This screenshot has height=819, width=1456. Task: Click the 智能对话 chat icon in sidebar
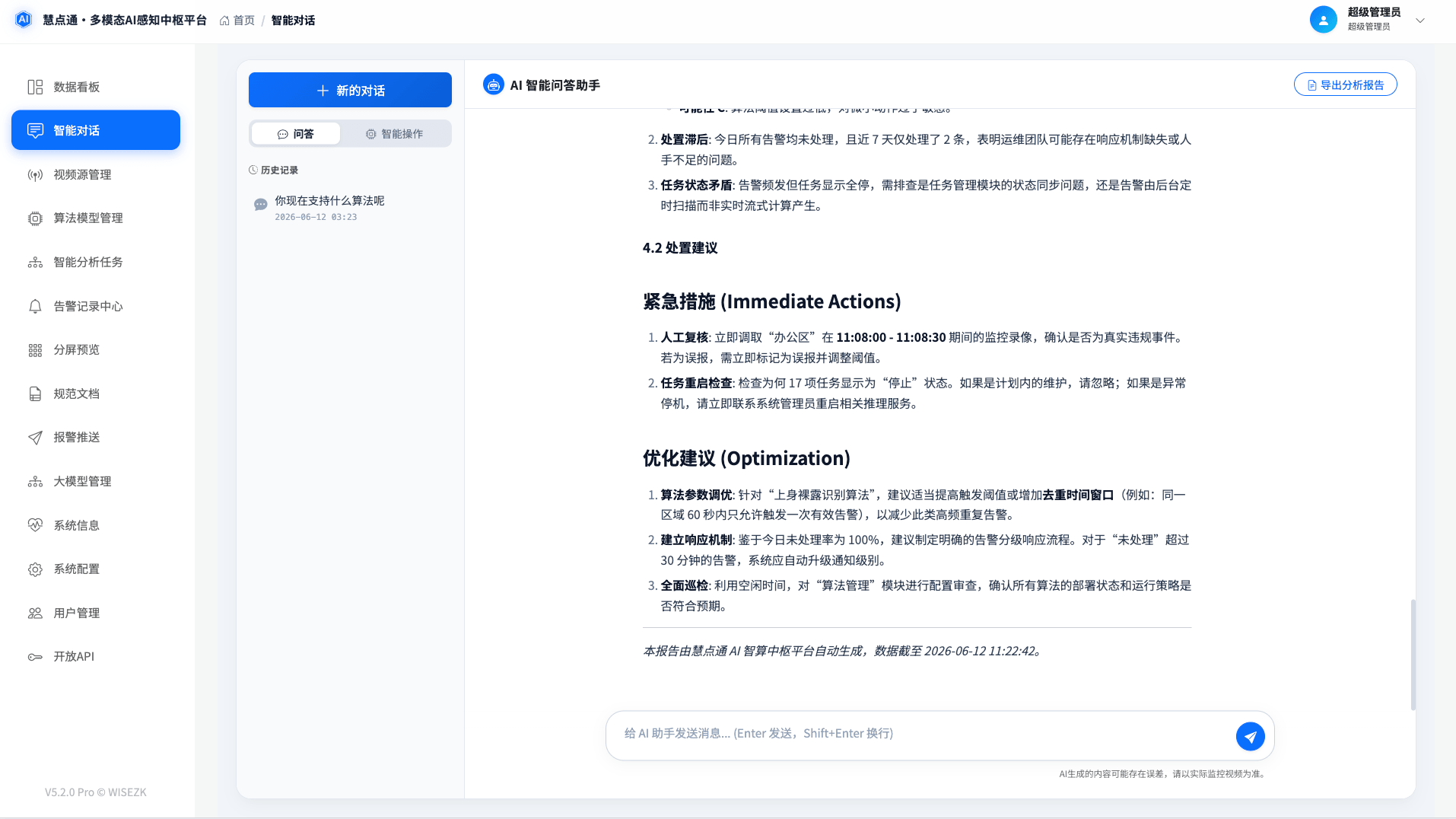tap(35, 130)
